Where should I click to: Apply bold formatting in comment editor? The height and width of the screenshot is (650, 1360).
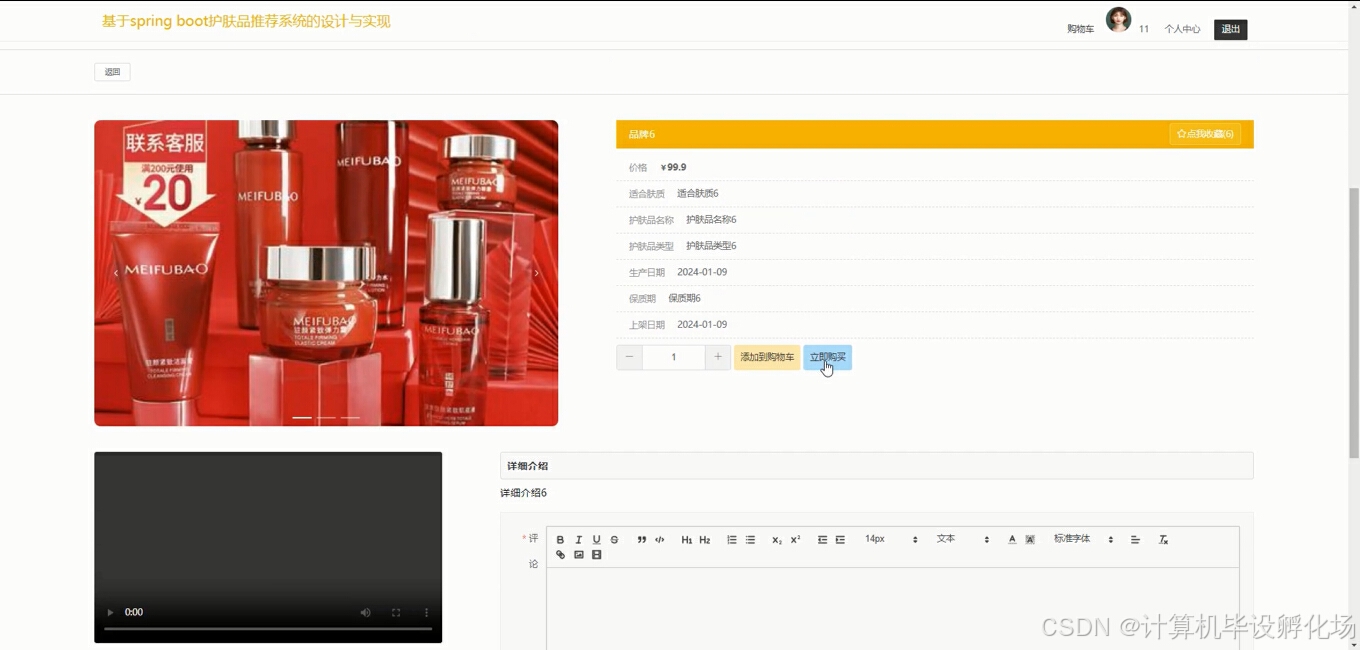tap(560, 540)
